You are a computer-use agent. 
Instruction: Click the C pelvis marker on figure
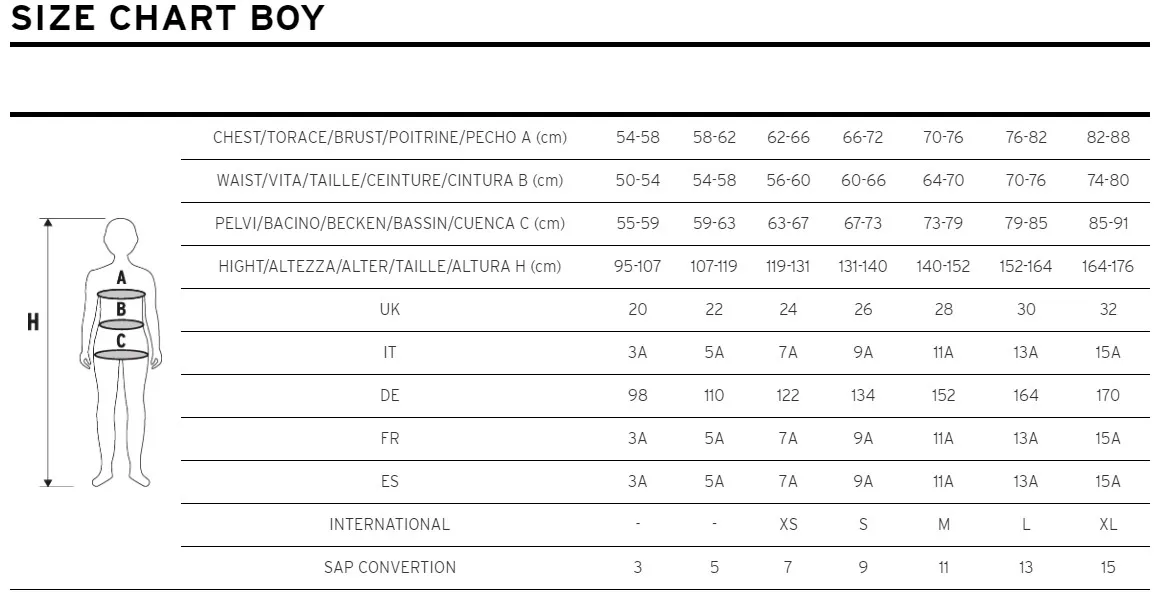[121, 341]
